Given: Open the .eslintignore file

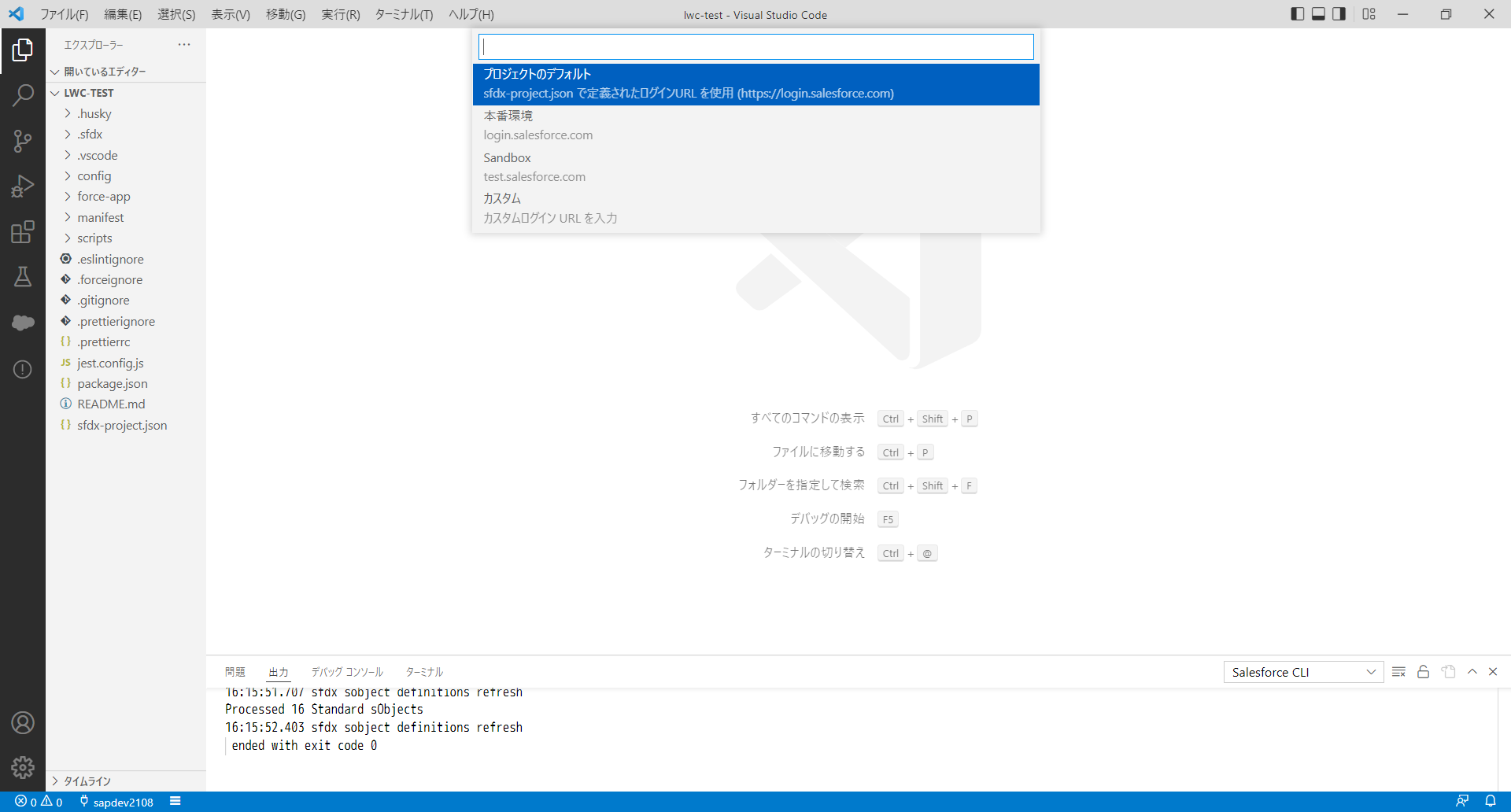Looking at the screenshot, I should point(126,260).
